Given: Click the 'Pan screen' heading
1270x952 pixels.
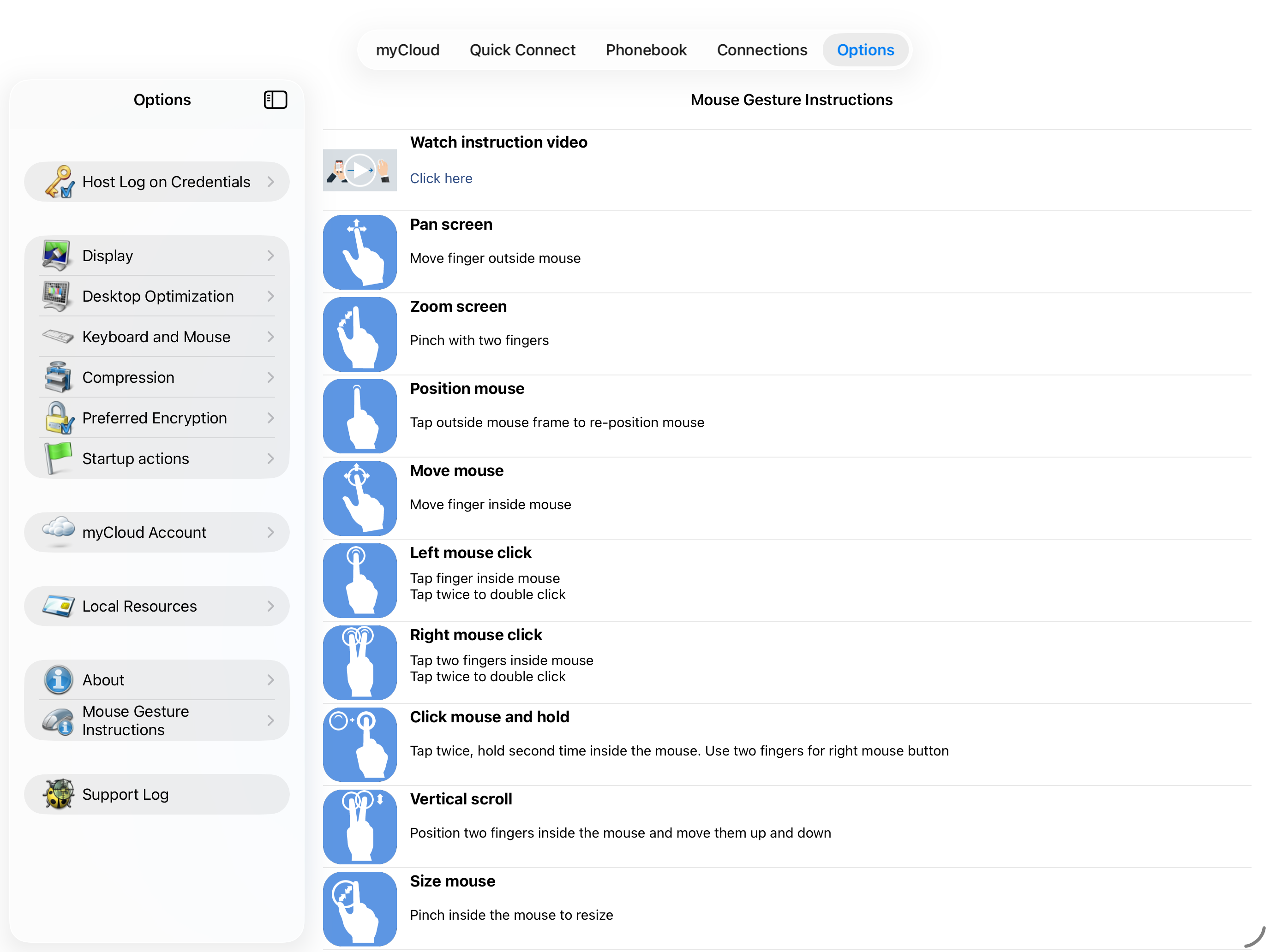Looking at the screenshot, I should pyautogui.click(x=451, y=224).
